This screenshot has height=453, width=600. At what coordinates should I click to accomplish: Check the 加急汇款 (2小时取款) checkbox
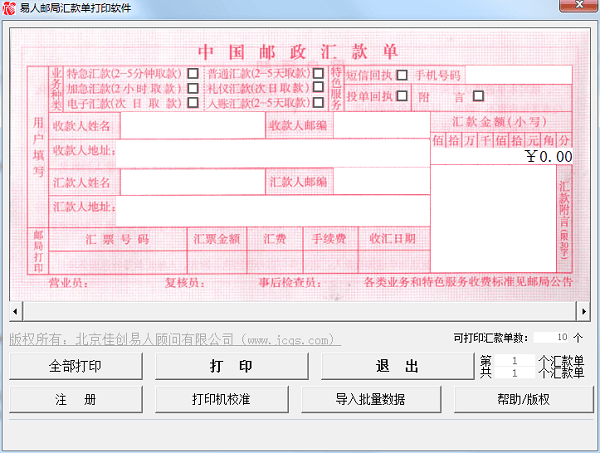(x=193, y=88)
